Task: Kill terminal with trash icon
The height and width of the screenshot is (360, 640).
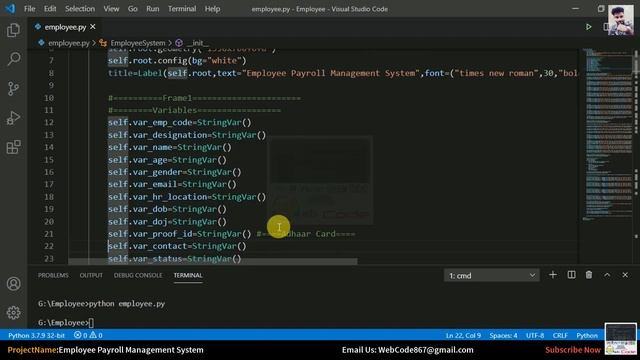Action: pos(589,275)
